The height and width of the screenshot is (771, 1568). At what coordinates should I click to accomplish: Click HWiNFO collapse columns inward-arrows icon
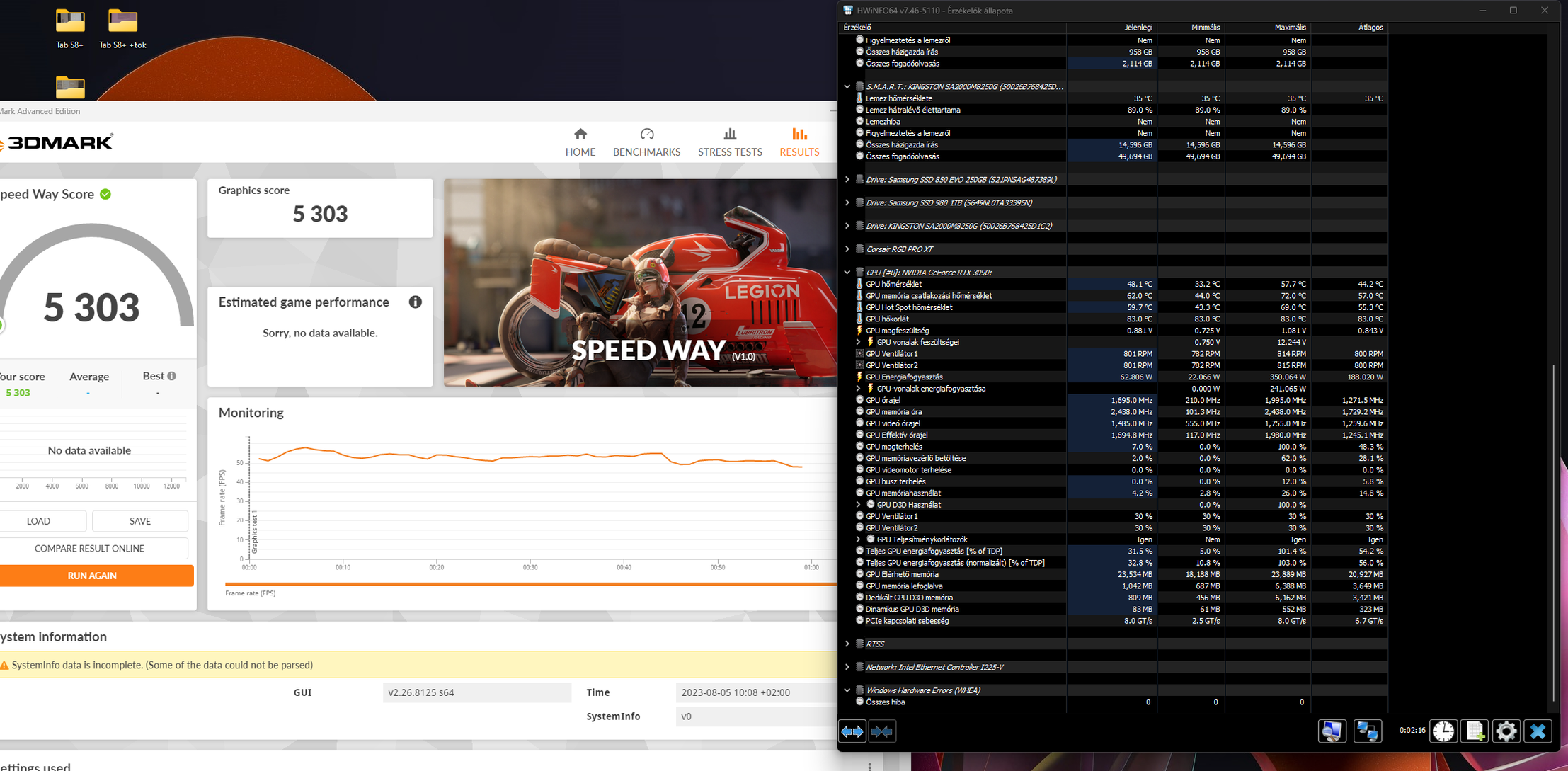coord(882,731)
